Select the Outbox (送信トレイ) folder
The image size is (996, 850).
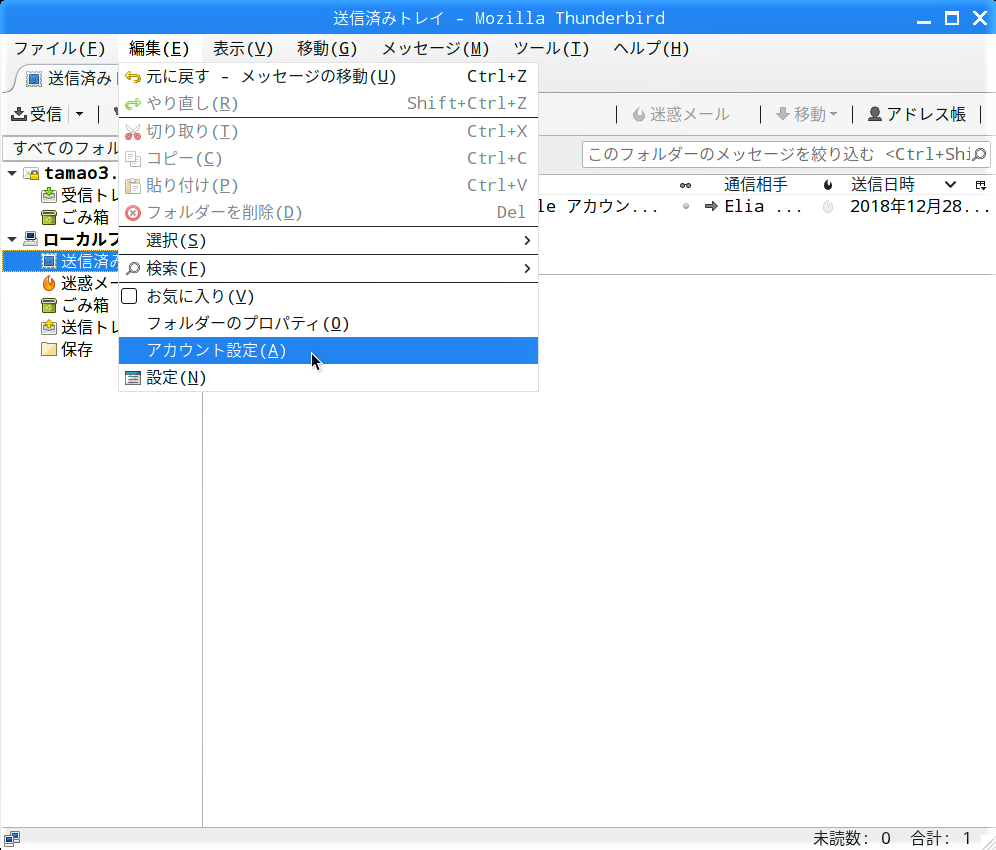pos(60,328)
